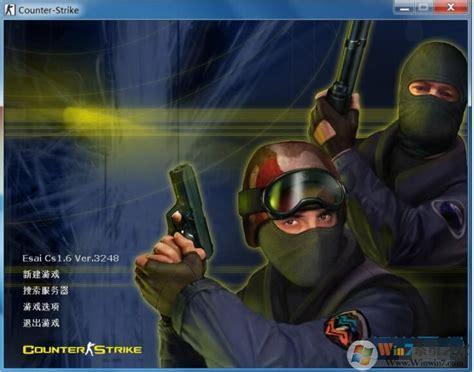Click the running soldier figure inside the logo

point(89,349)
